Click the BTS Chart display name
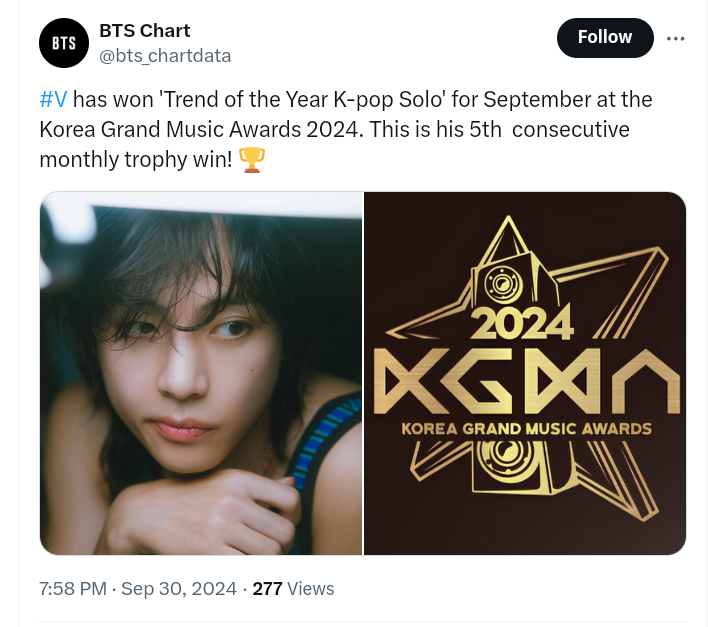Viewport: 708px width, 627px height. (x=145, y=31)
